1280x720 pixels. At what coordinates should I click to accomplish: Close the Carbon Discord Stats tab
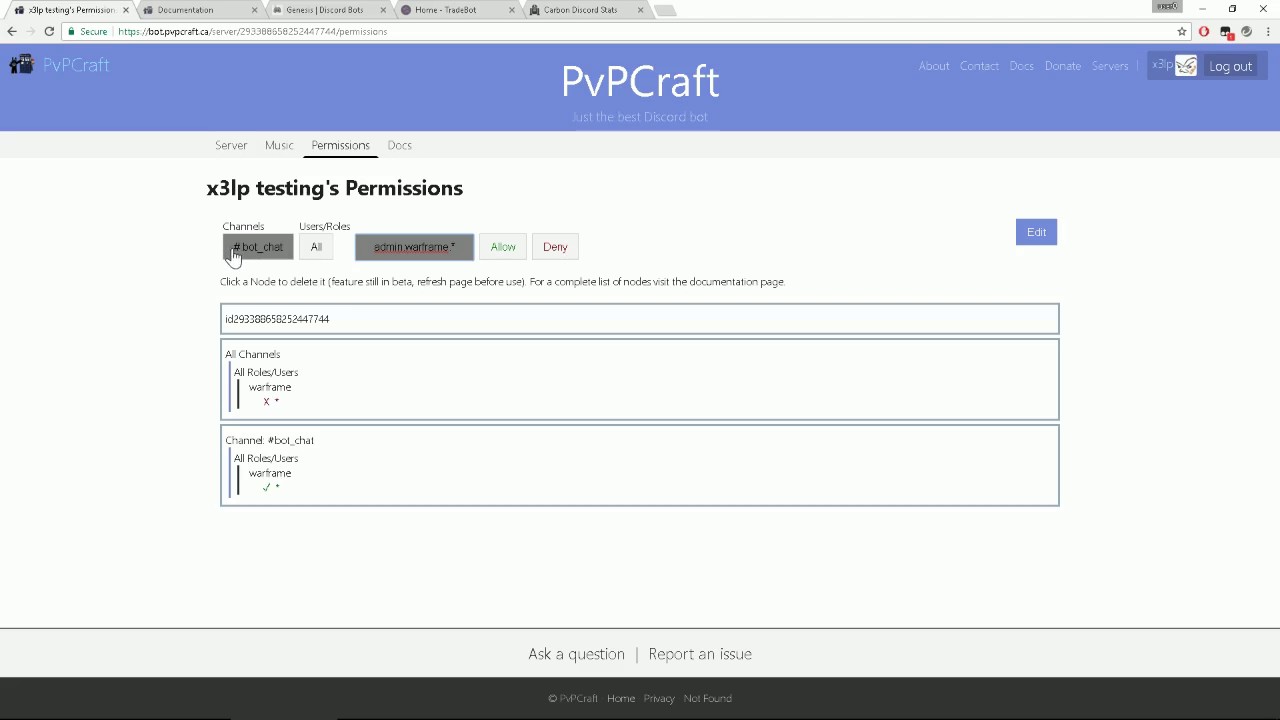(640, 10)
